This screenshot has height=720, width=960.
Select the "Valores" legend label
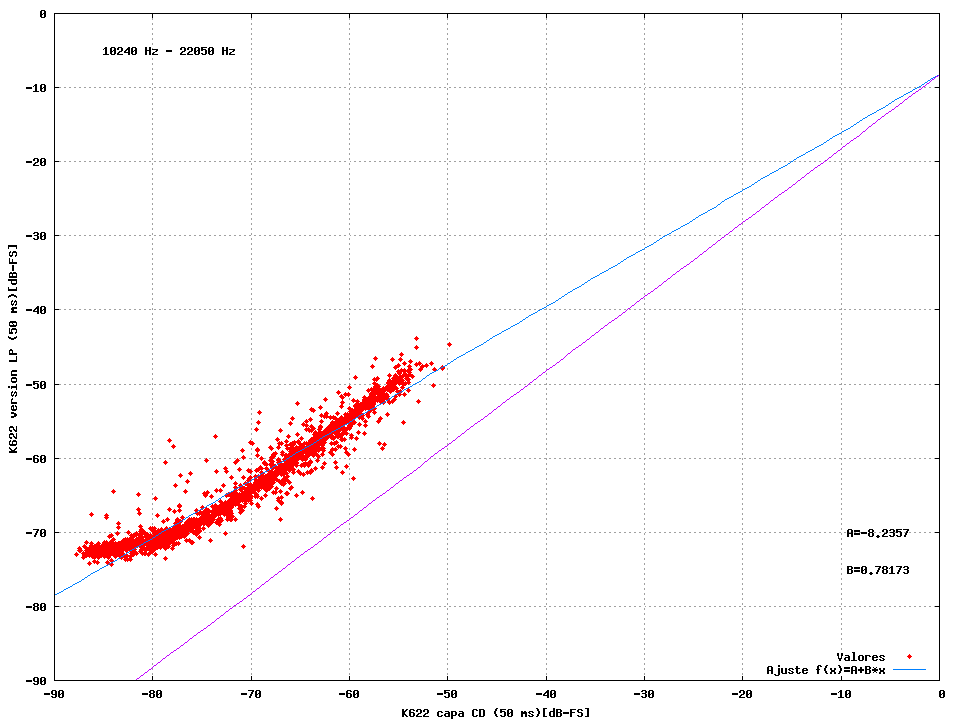pyautogui.click(x=860, y=657)
